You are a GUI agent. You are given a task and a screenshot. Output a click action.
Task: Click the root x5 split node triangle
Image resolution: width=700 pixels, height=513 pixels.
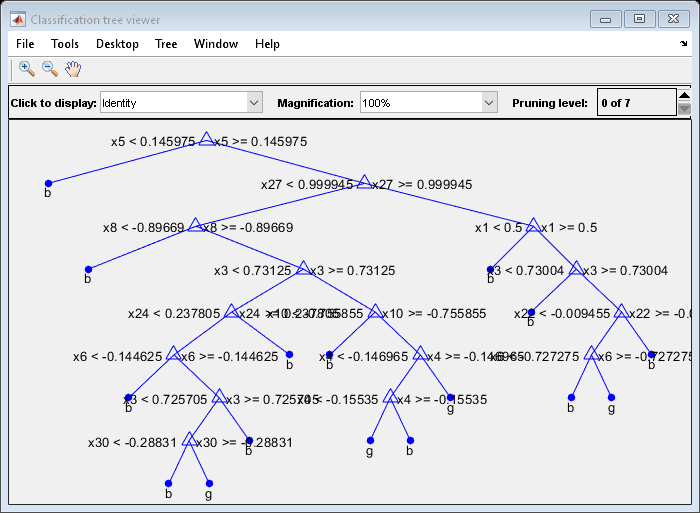pos(206,139)
